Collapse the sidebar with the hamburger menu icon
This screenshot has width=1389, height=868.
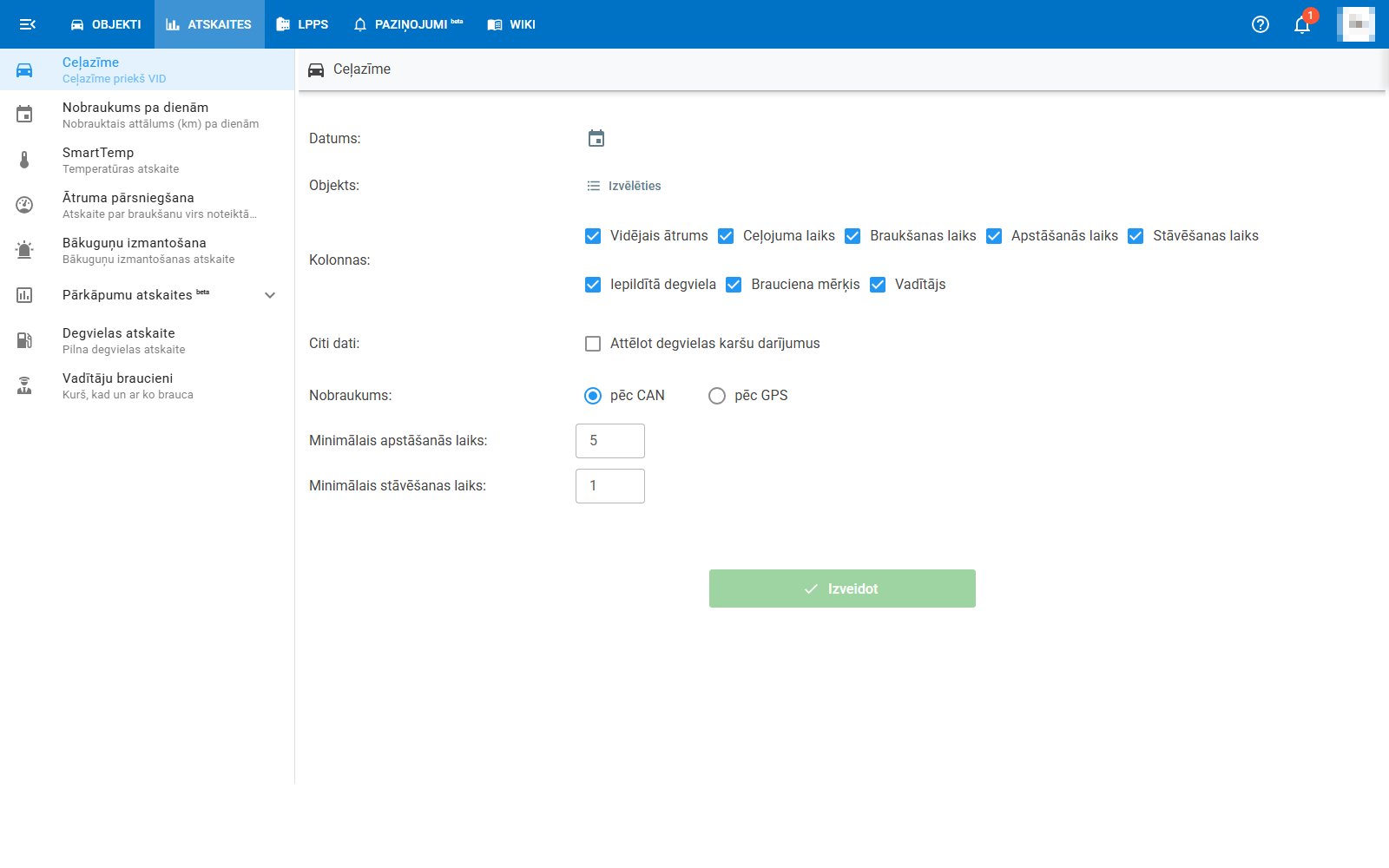click(28, 24)
